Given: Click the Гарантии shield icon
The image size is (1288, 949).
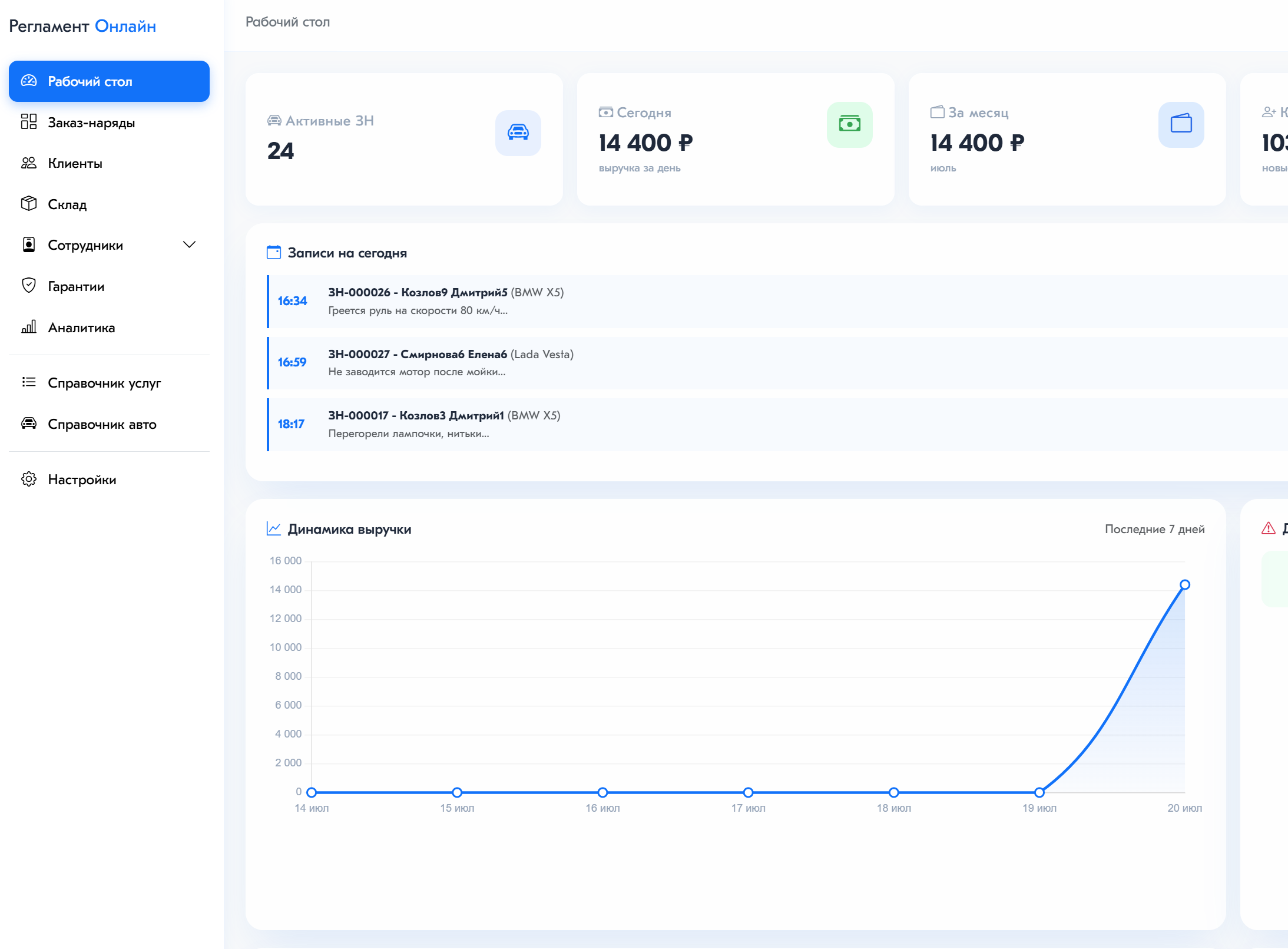Looking at the screenshot, I should pos(29,286).
